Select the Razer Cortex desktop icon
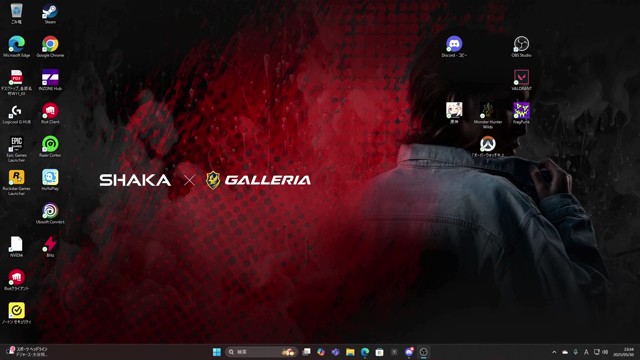 [50, 147]
